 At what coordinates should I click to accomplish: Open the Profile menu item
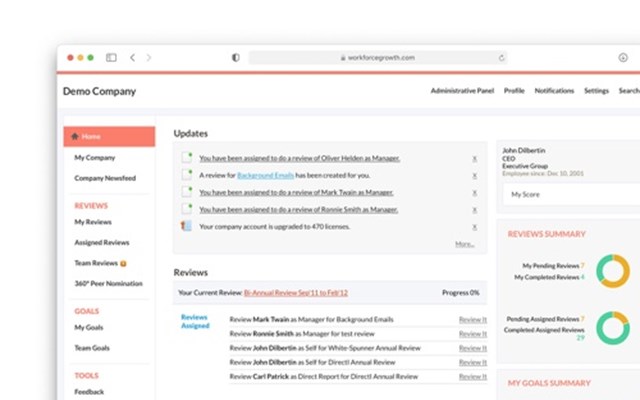(514, 91)
